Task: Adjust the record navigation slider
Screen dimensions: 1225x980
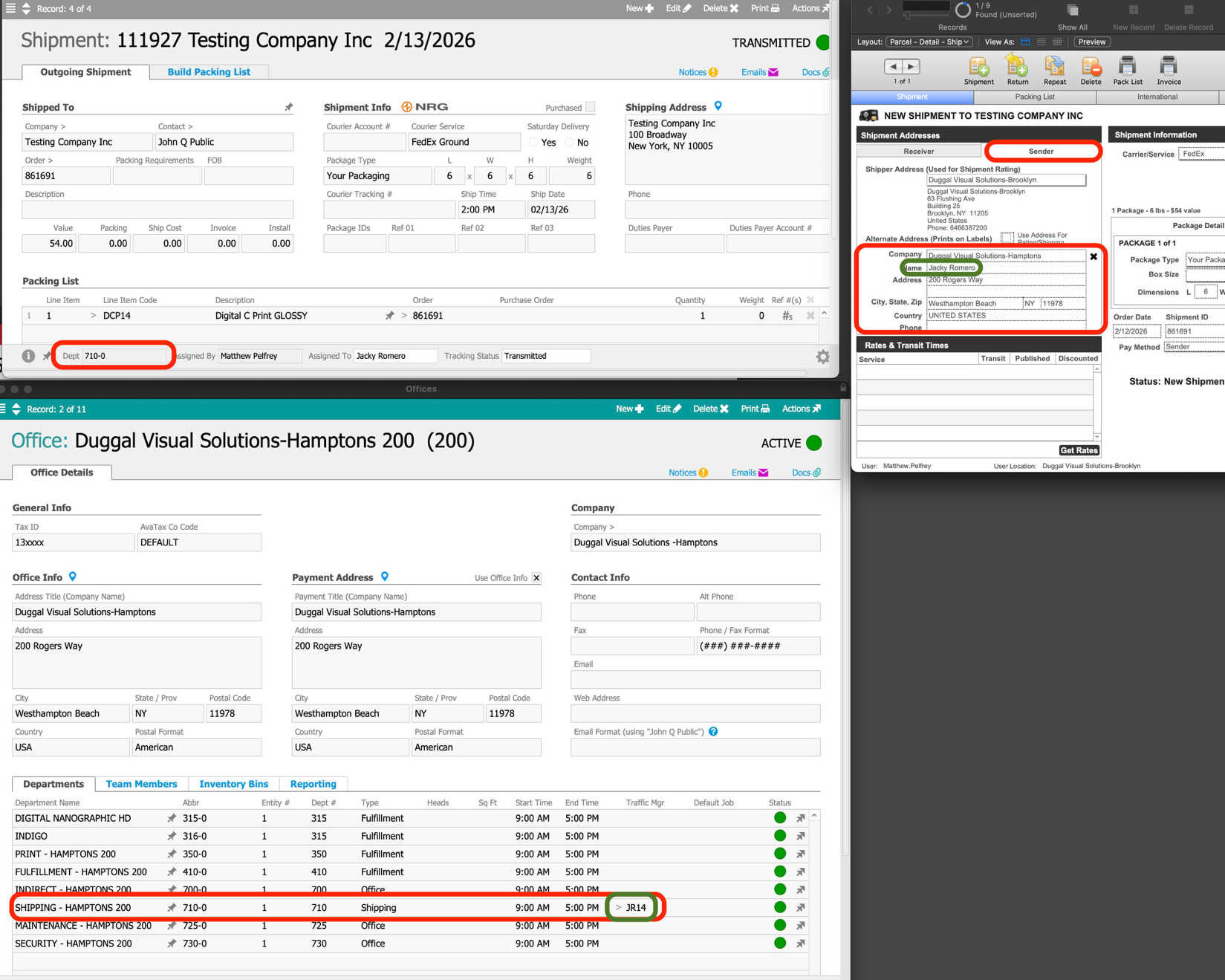Action: click(908, 15)
